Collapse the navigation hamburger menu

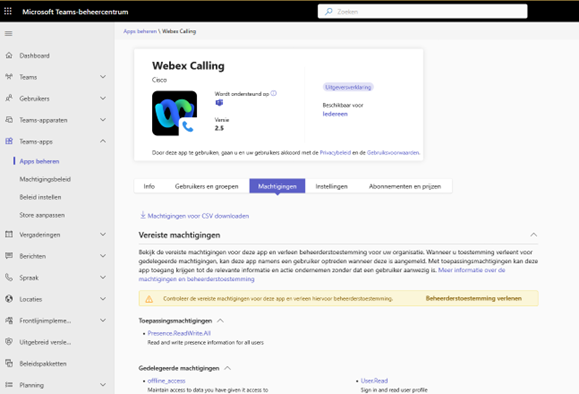coord(8,34)
